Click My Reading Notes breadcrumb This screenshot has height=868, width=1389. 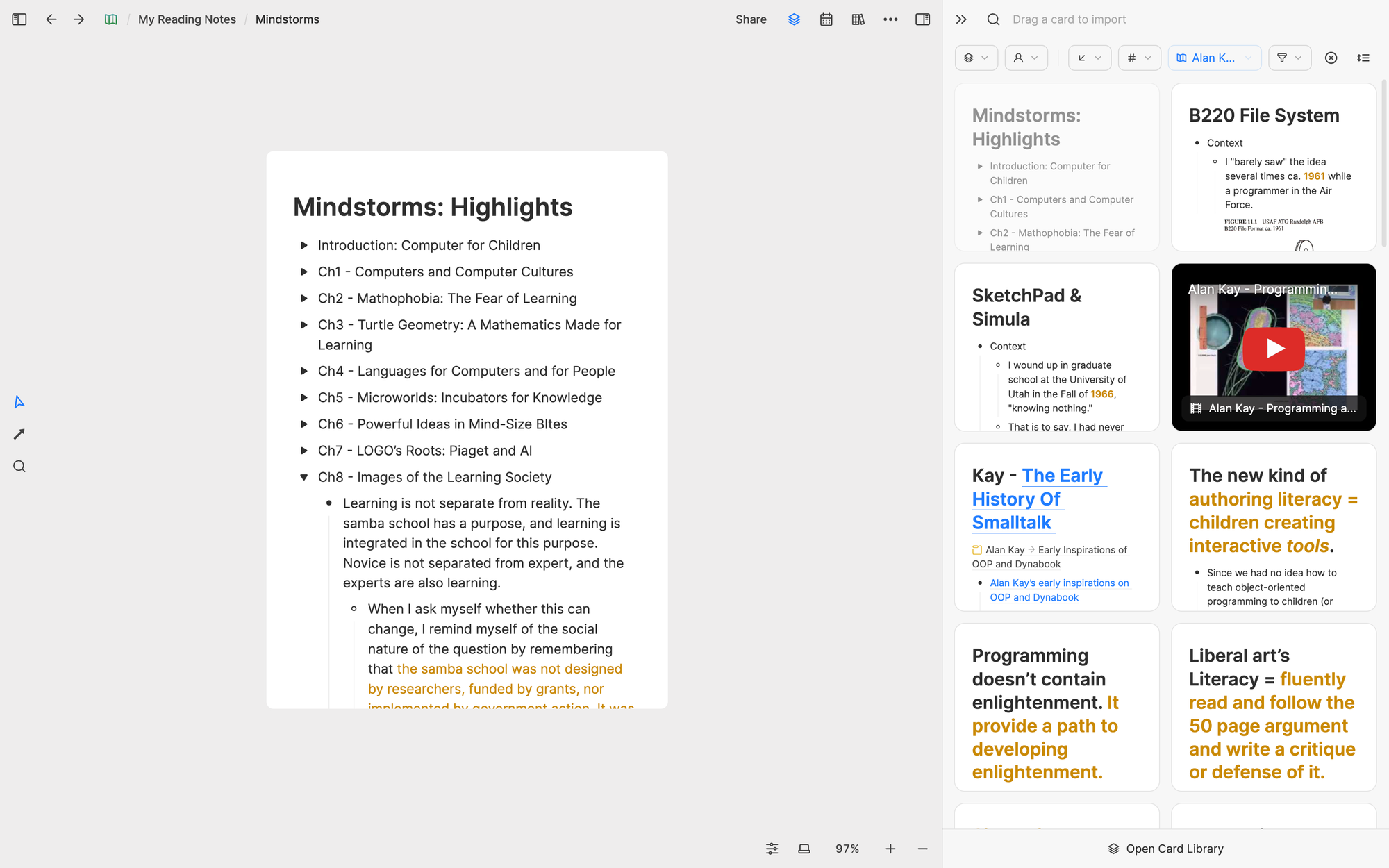tap(187, 19)
